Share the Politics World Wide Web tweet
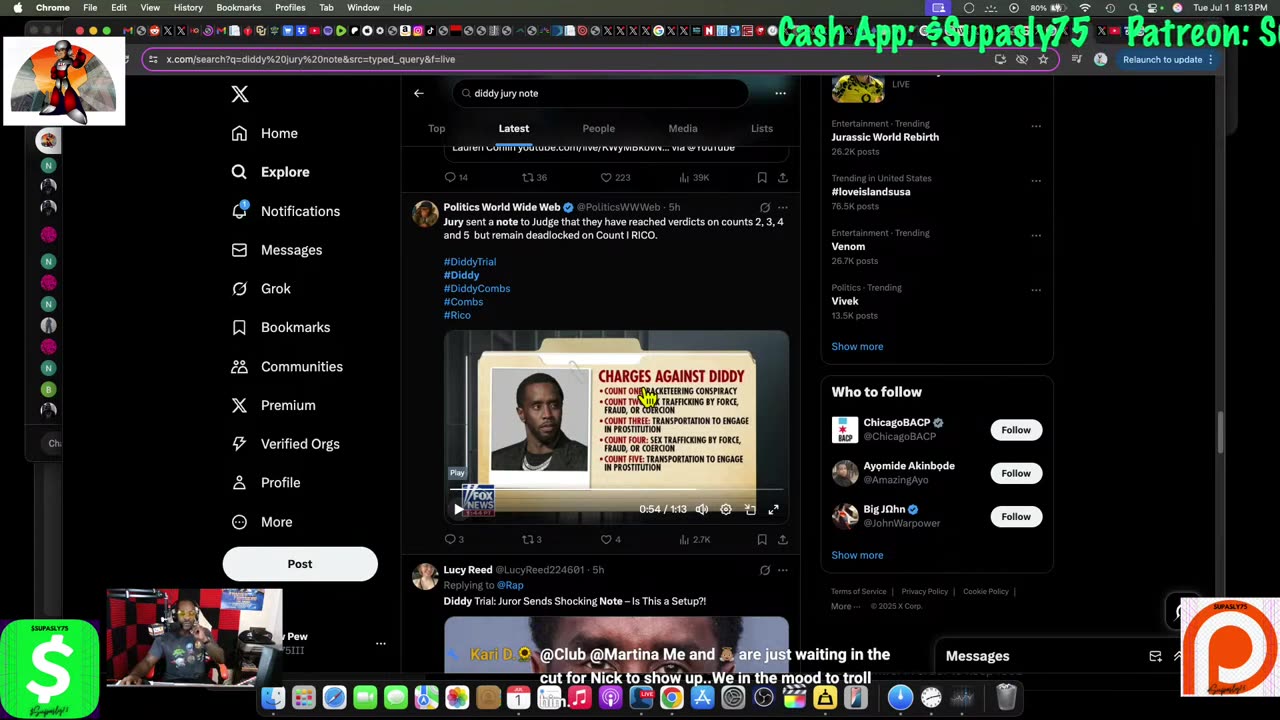 (x=783, y=540)
